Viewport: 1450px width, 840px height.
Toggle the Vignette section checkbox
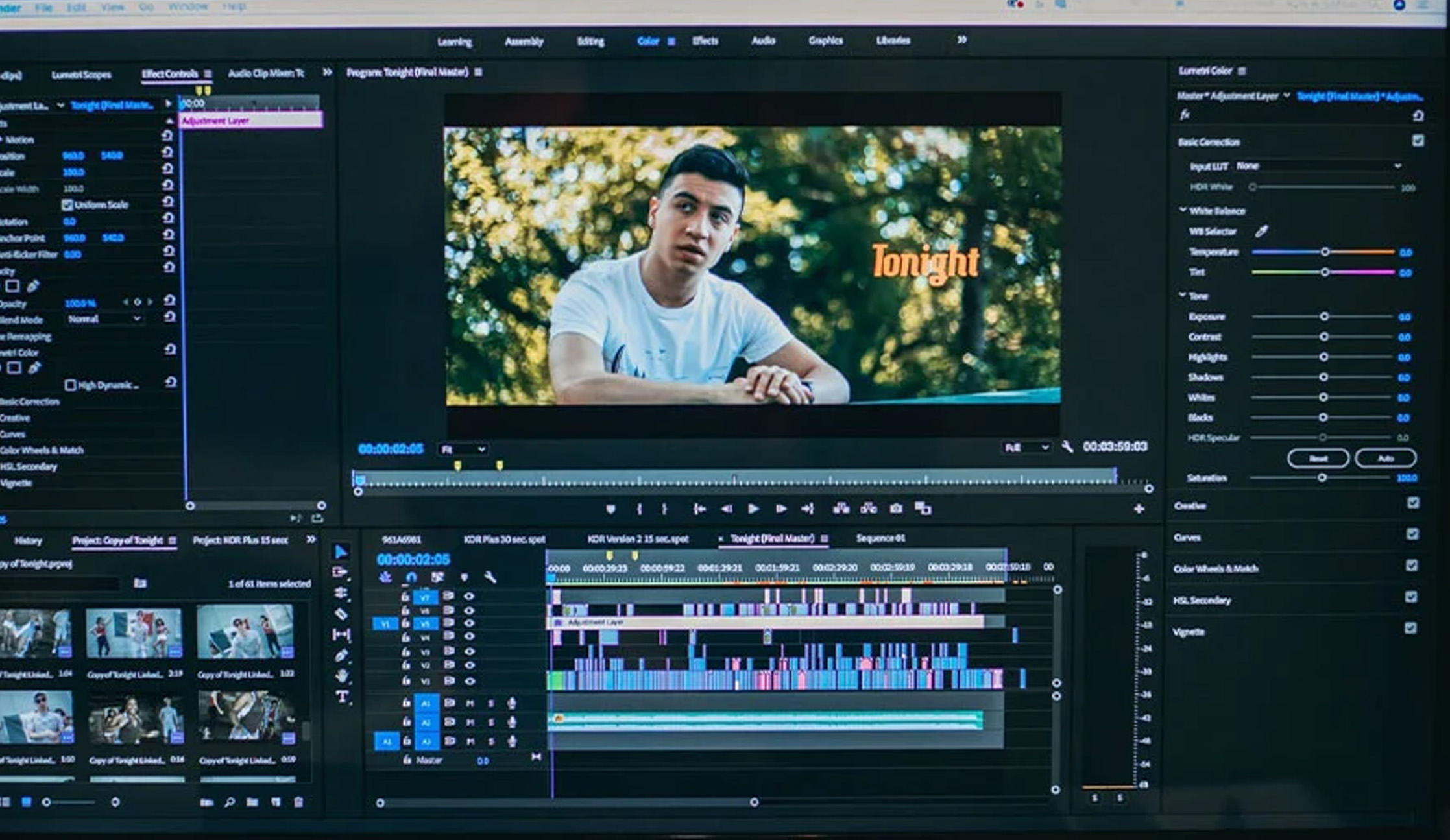(1410, 628)
